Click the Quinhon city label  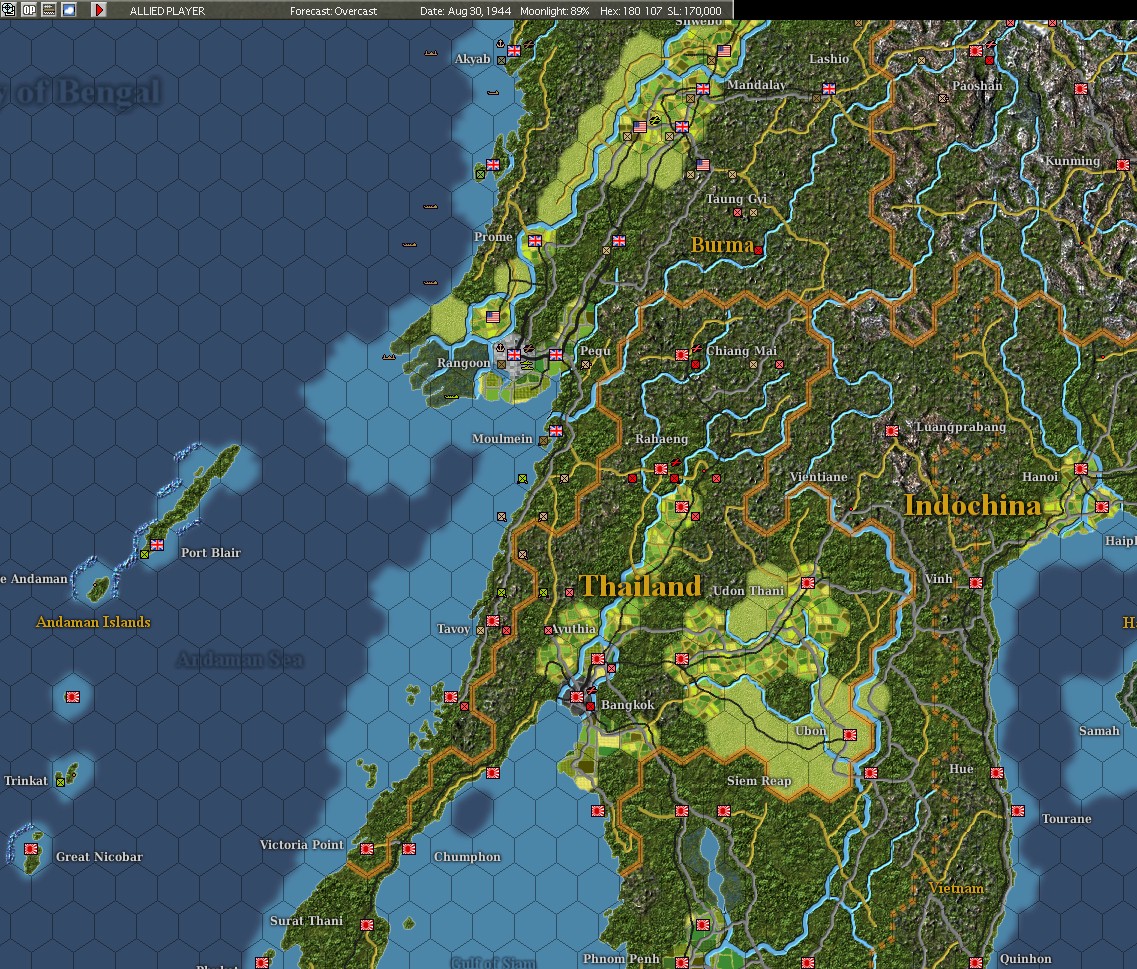point(1025,959)
